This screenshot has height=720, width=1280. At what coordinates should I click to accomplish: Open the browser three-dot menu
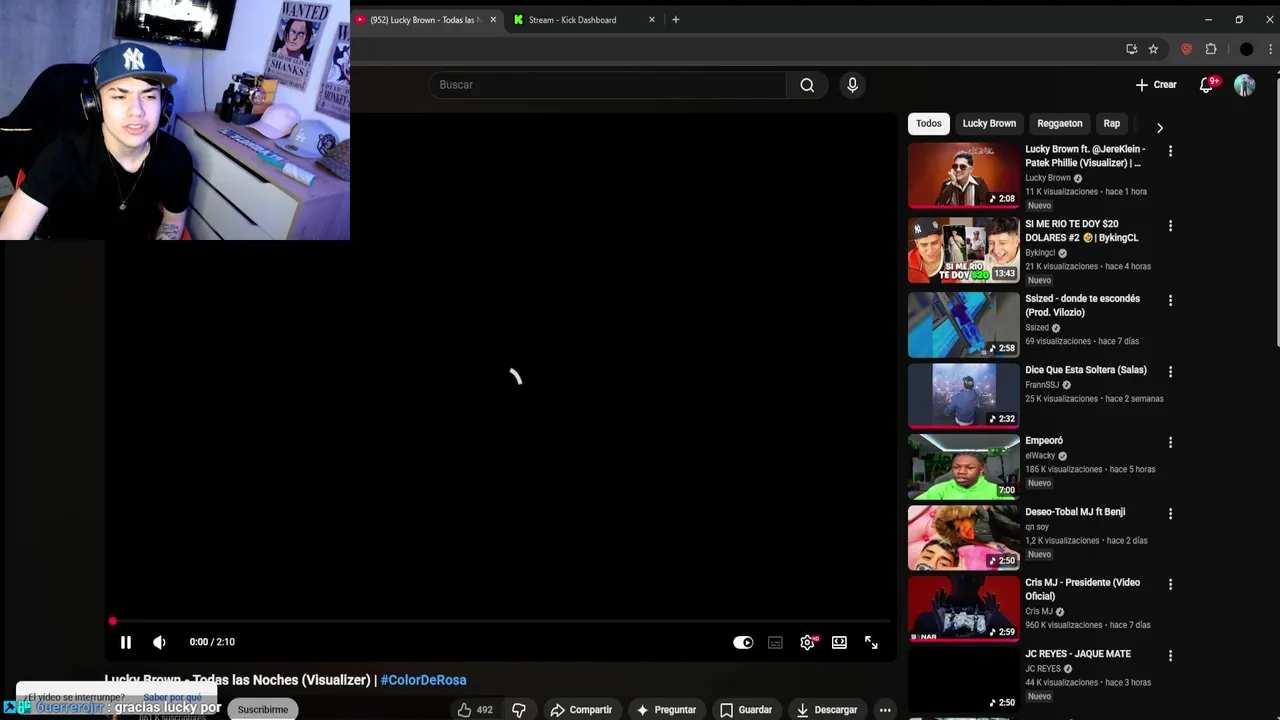coord(1271,49)
